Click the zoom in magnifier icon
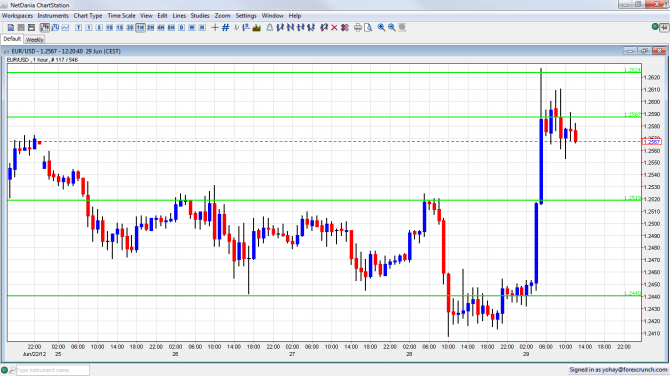Screen dimensions: 670x376 [x=381, y=28]
